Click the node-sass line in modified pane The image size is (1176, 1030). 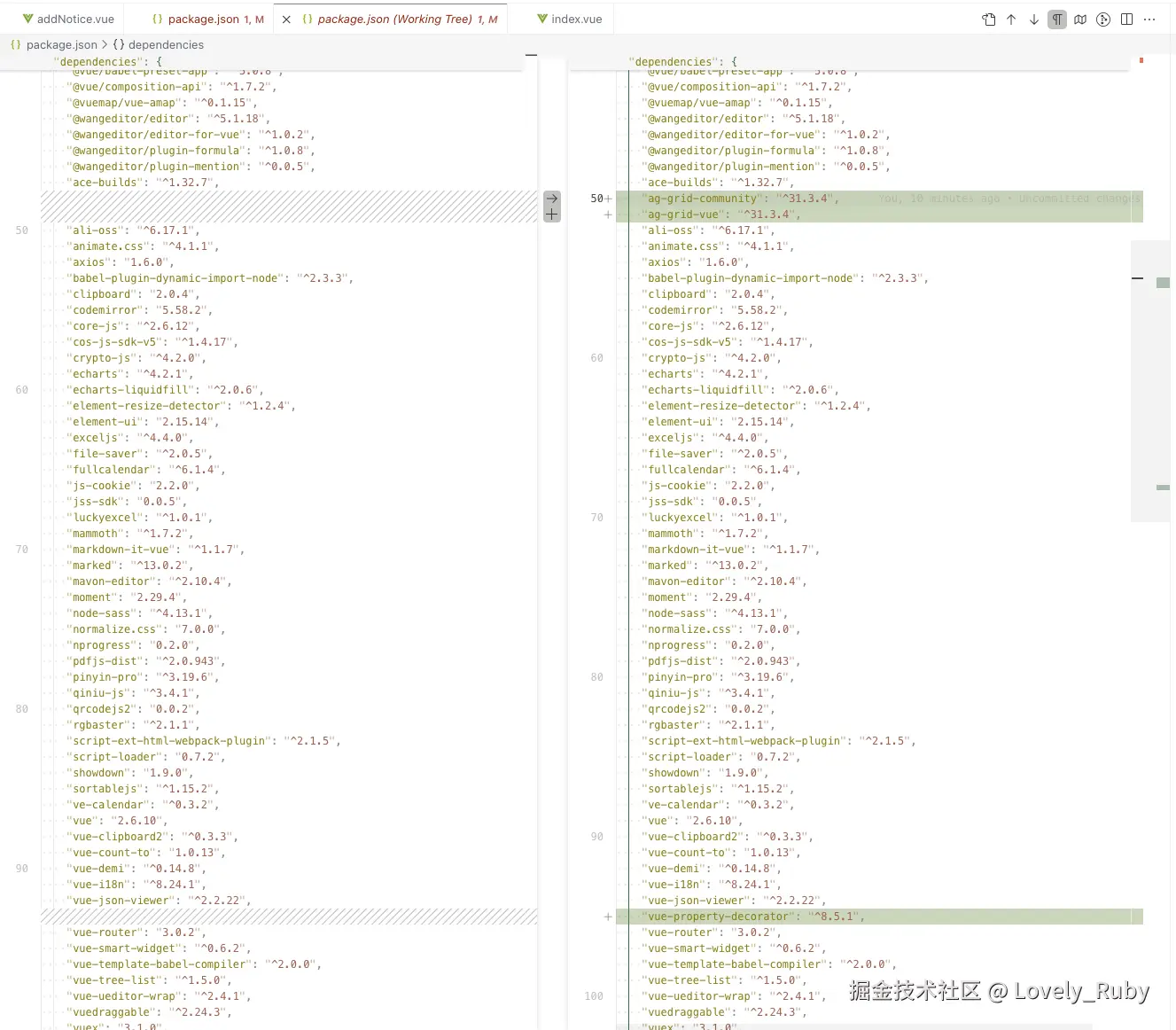714,613
